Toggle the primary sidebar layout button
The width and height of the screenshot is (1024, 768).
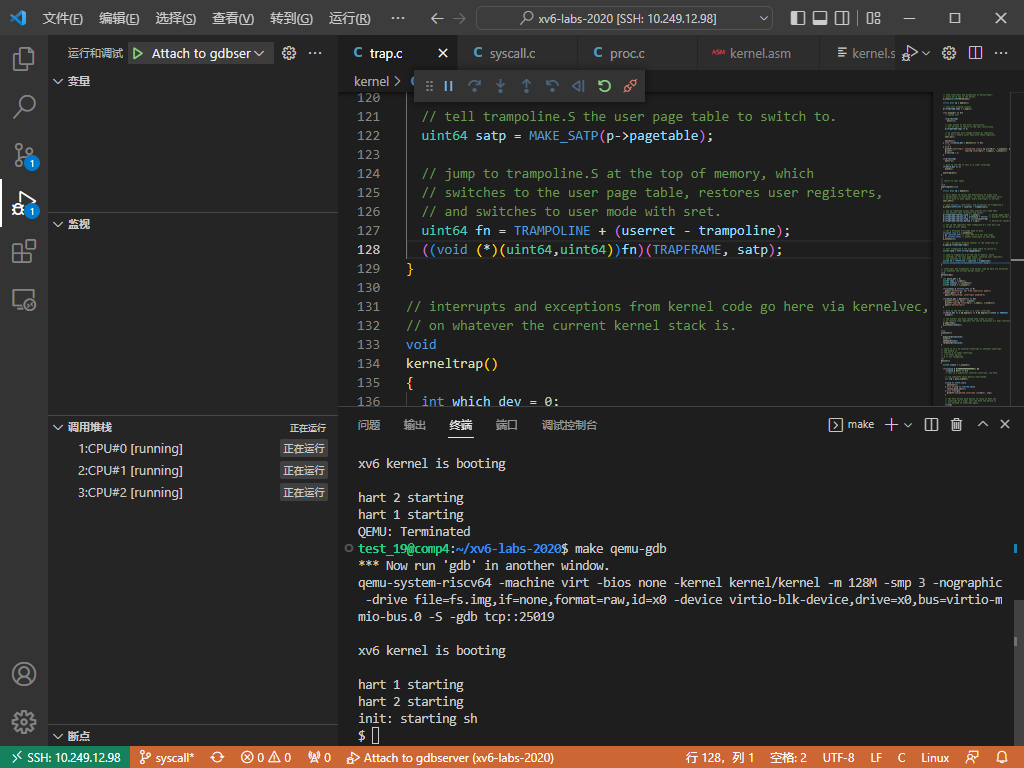[798, 19]
